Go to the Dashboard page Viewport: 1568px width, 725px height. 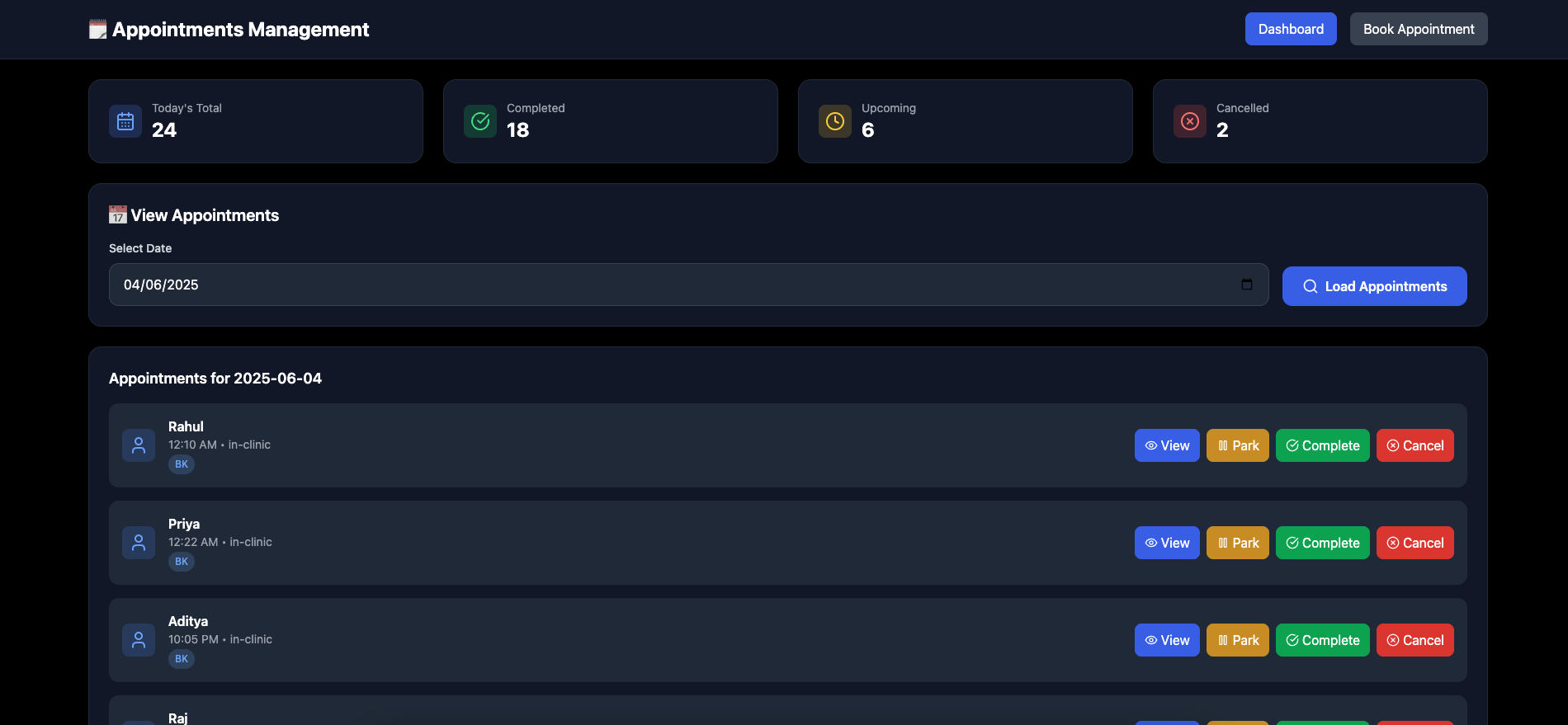[x=1291, y=29]
